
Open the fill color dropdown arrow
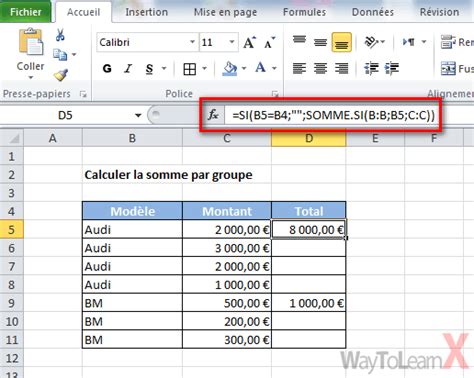coord(244,69)
